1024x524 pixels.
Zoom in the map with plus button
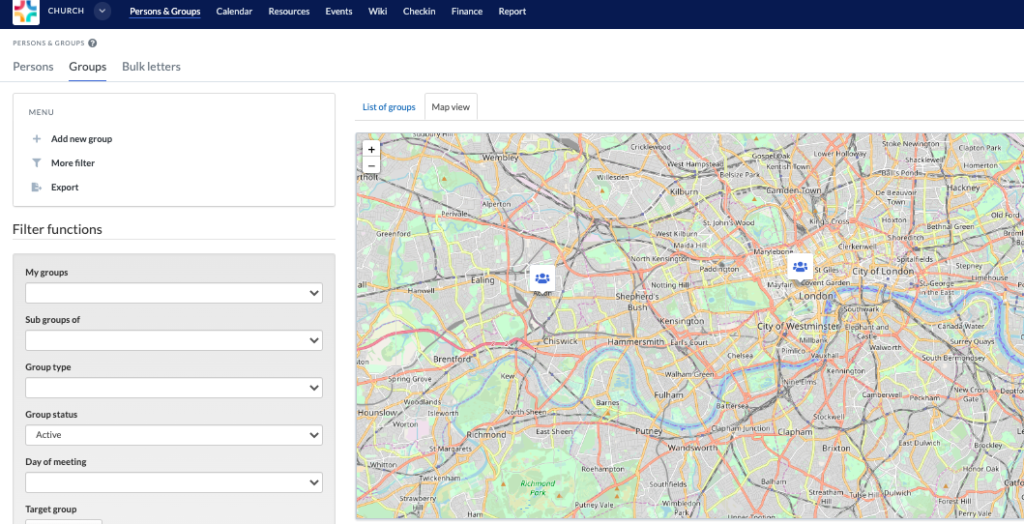[x=371, y=149]
